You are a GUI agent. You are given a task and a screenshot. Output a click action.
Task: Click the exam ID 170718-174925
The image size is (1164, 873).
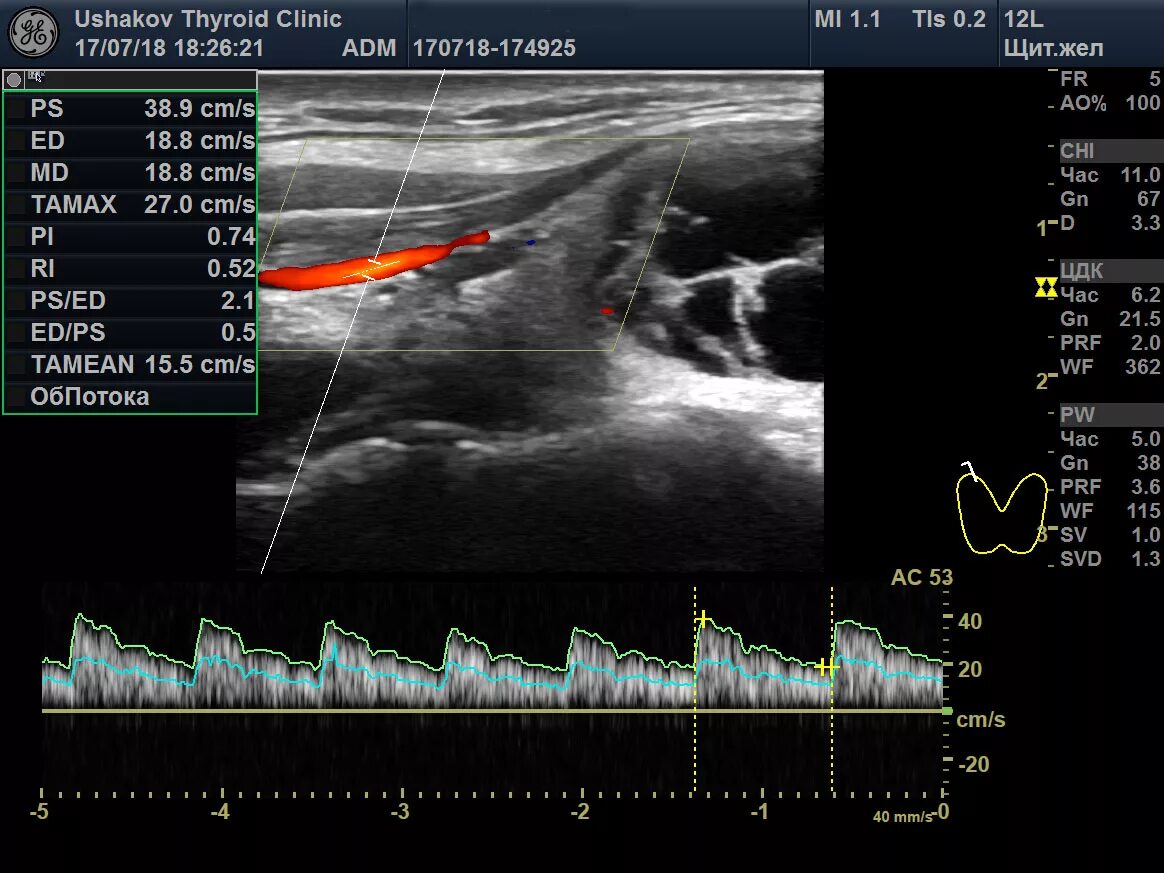pos(494,48)
